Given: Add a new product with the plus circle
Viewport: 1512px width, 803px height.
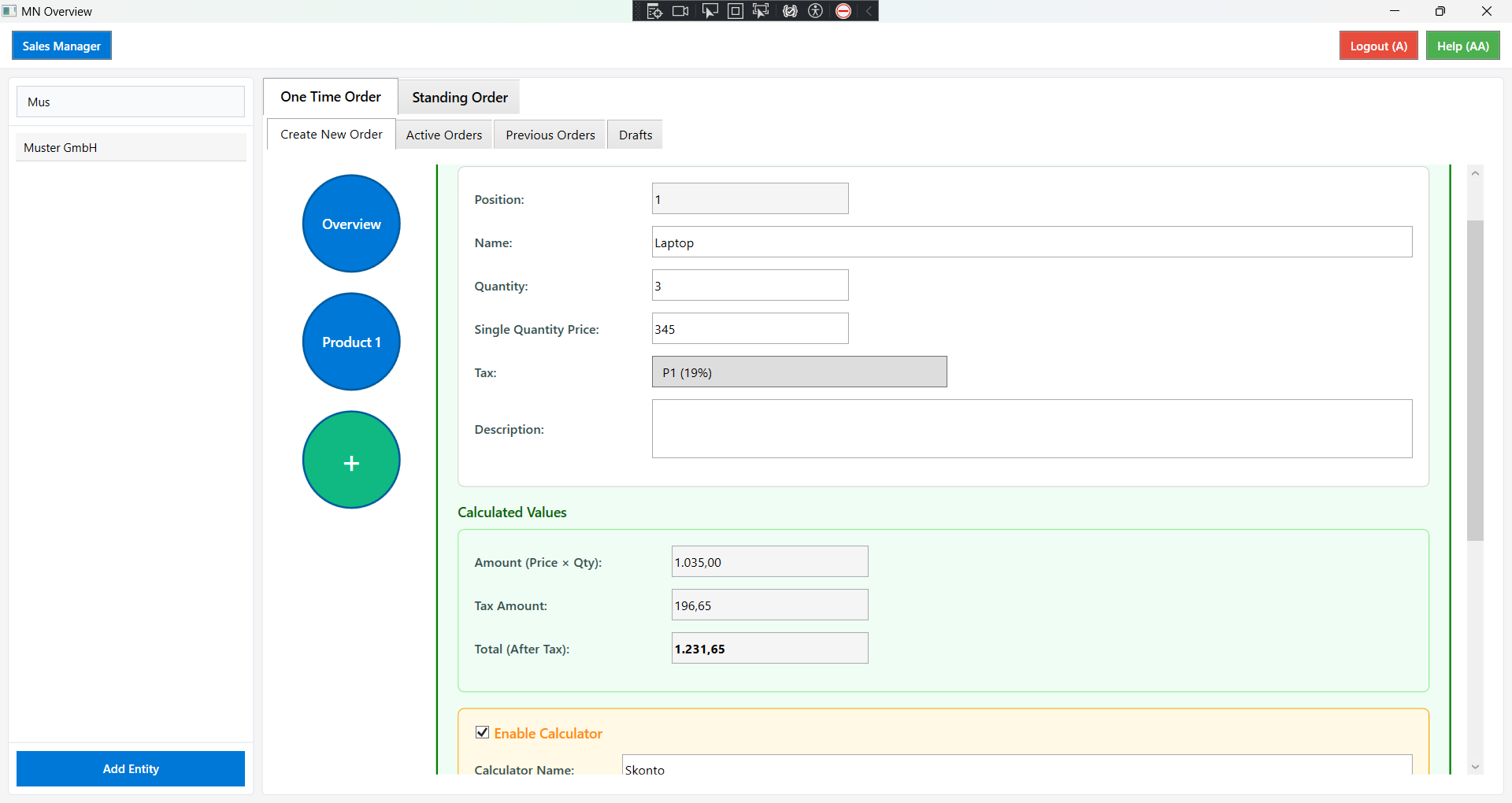Looking at the screenshot, I should [350, 459].
